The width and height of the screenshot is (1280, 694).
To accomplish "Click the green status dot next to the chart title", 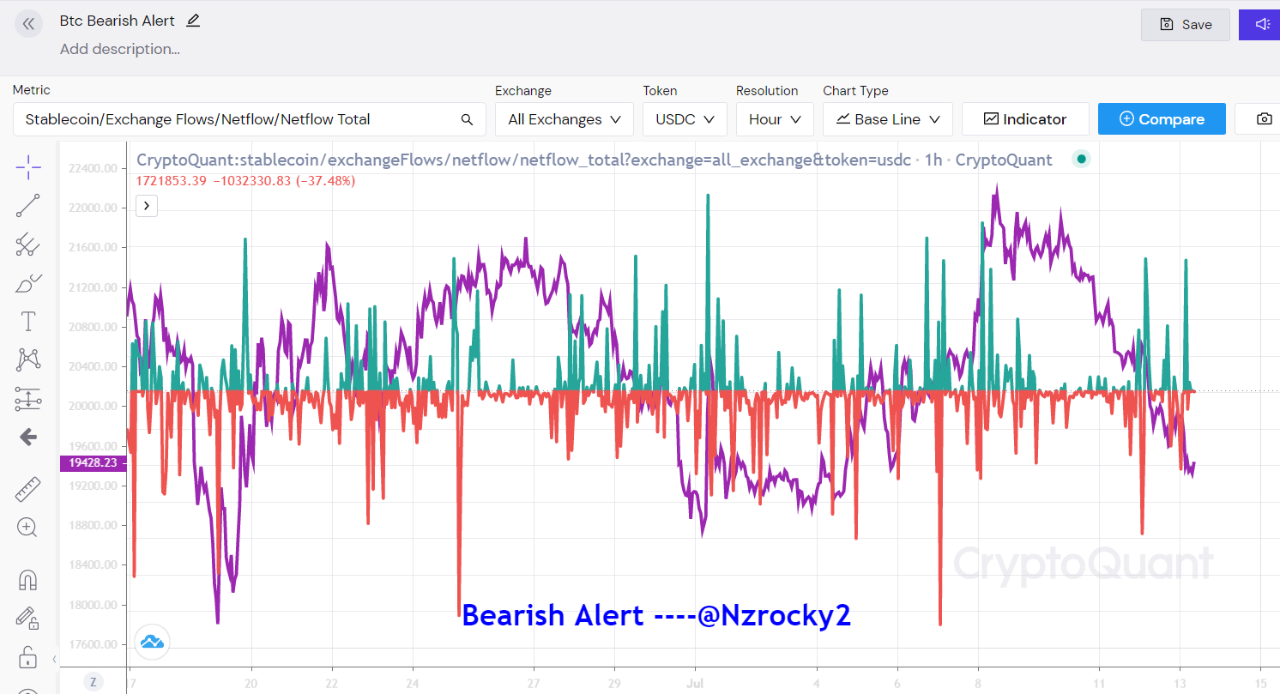I will 1081,159.
